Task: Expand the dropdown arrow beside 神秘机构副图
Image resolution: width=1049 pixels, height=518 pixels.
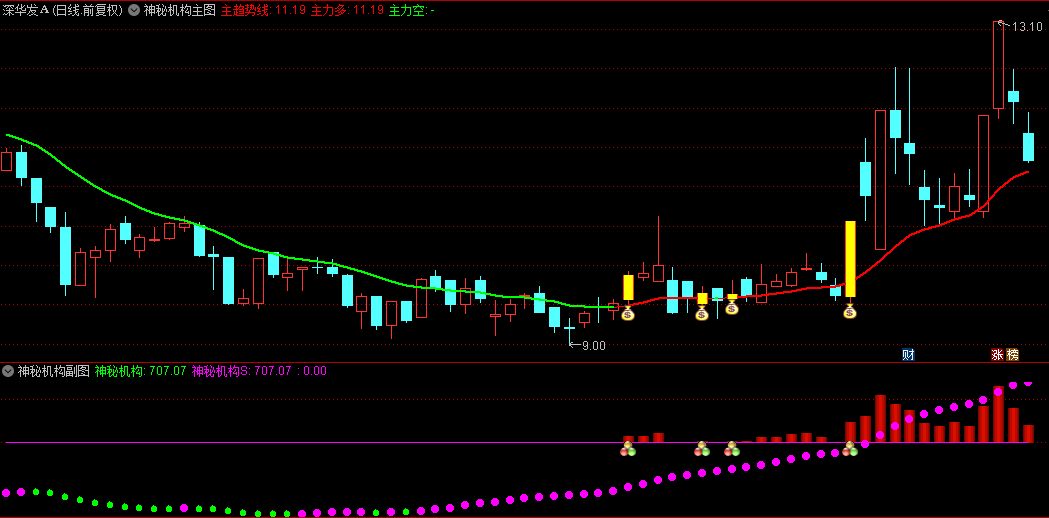Action: 8,371
